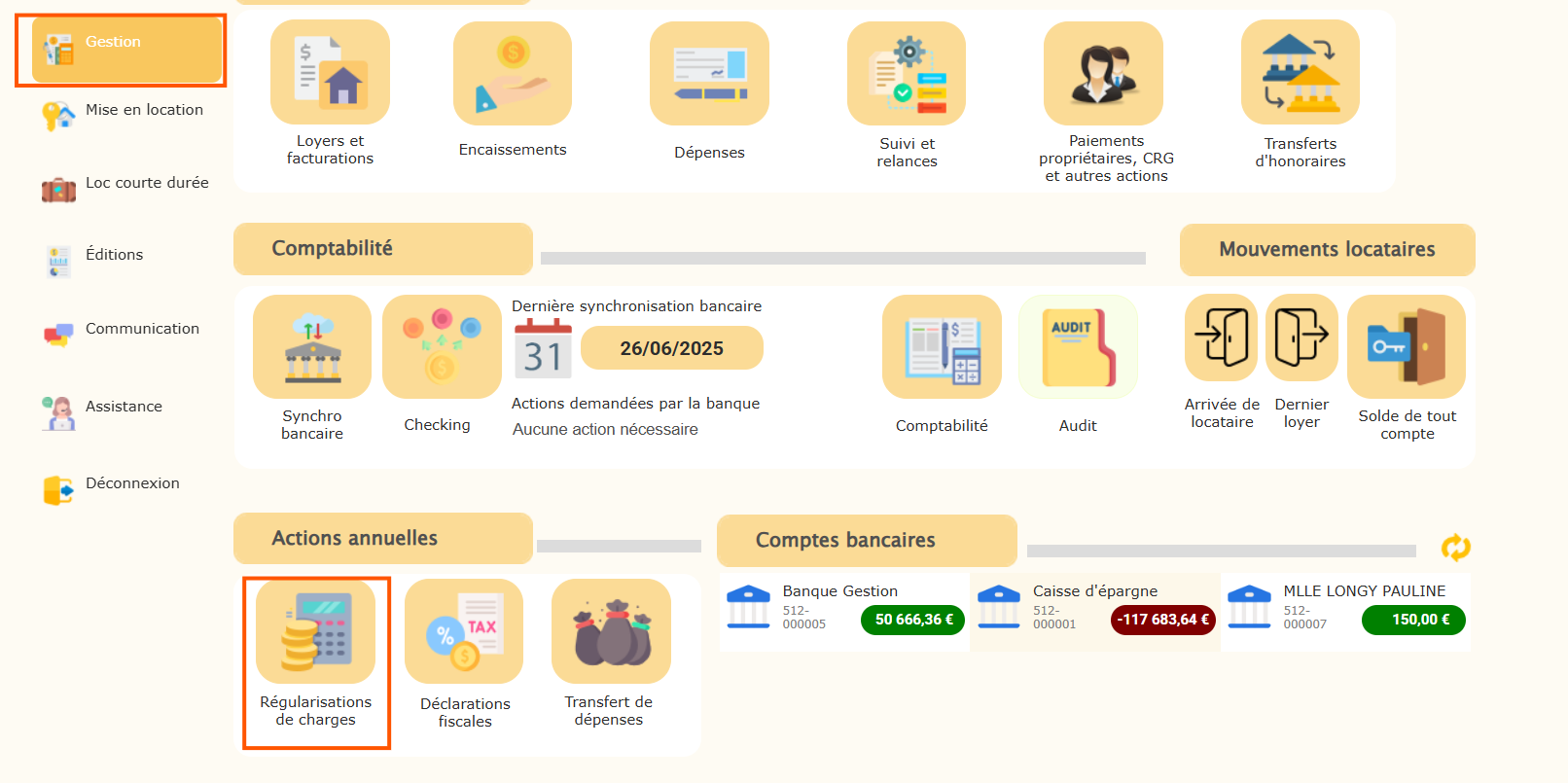Screen dimensions: 1568x783
Task: Click Déconnexion to log out
Action: click(132, 483)
